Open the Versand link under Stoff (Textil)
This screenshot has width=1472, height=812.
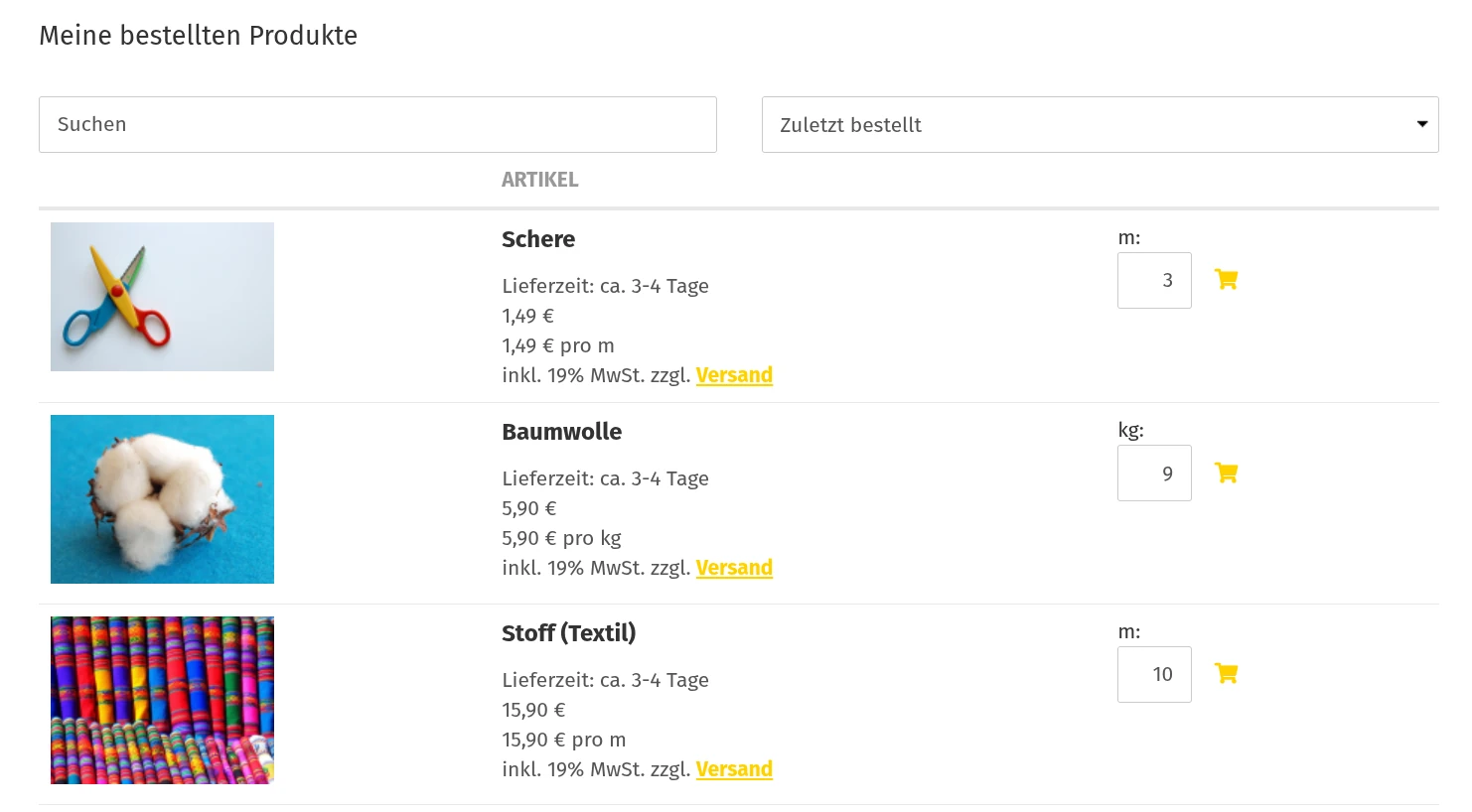pyautogui.click(x=734, y=769)
